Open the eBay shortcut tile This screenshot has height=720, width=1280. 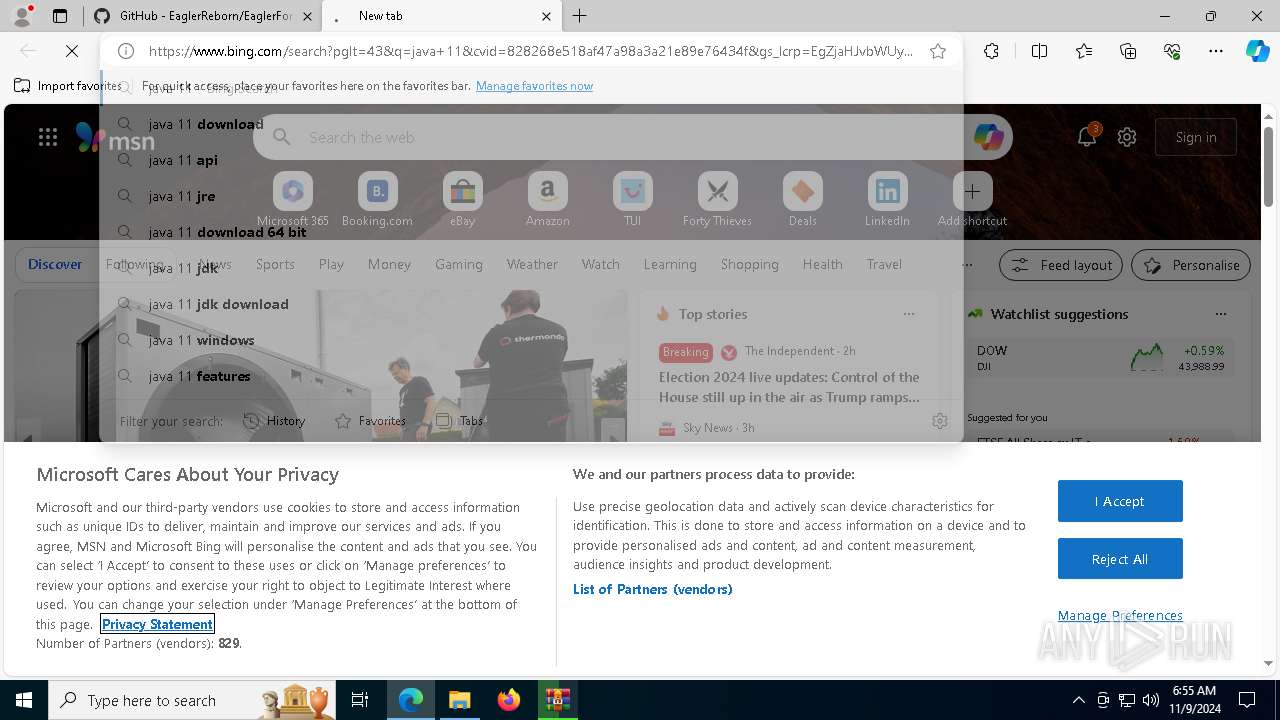[x=462, y=200]
